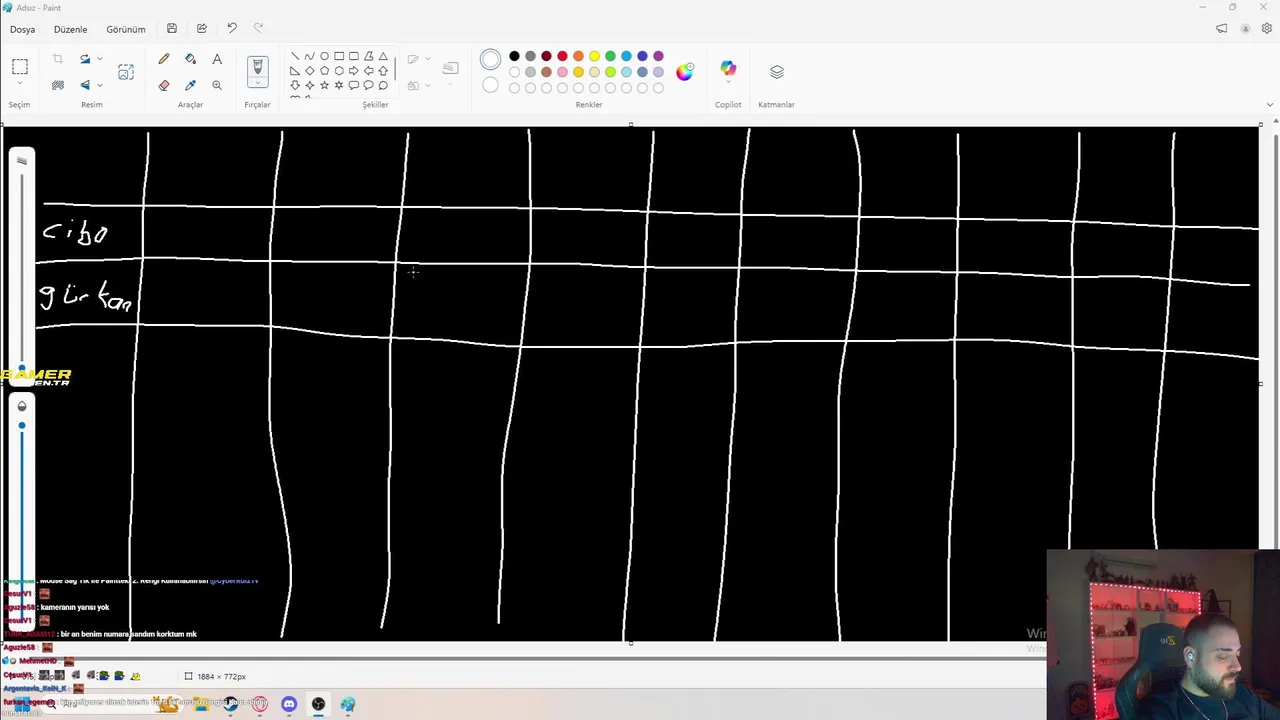This screenshot has height=720, width=1280.
Task: Open OBS Studio from the taskbar
Action: pos(318,704)
